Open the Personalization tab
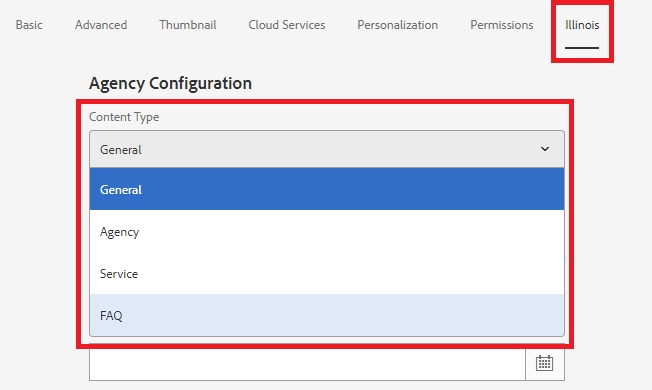The width and height of the screenshot is (652, 390). [x=398, y=25]
